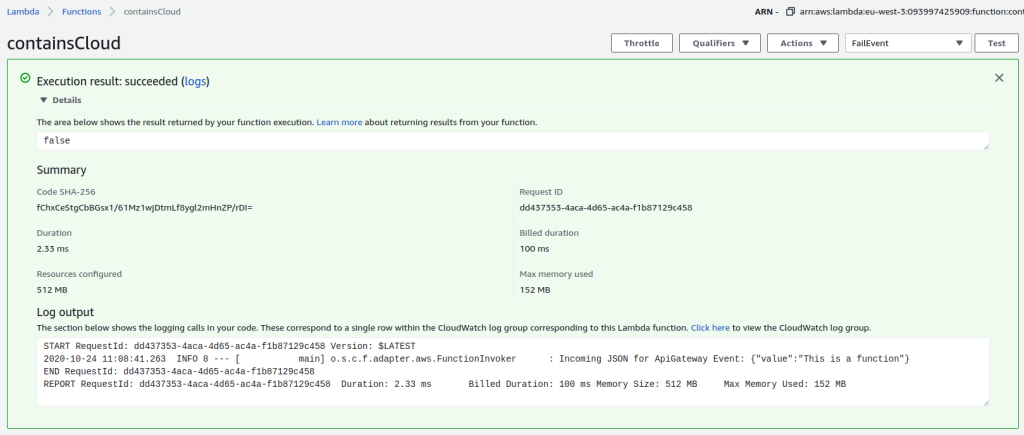Screen dimensions: 1024x435
Task: Open the logs link in execution result
Action: point(195,81)
